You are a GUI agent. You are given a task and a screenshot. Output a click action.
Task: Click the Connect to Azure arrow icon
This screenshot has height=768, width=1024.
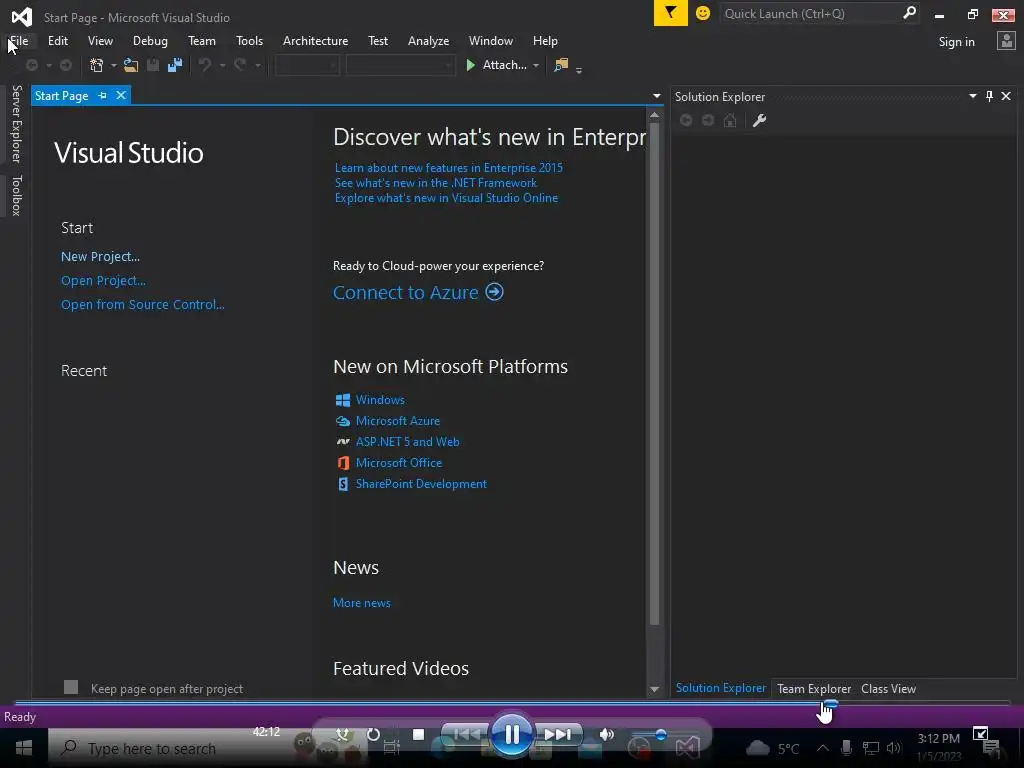pyautogui.click(x=494, y=291)
